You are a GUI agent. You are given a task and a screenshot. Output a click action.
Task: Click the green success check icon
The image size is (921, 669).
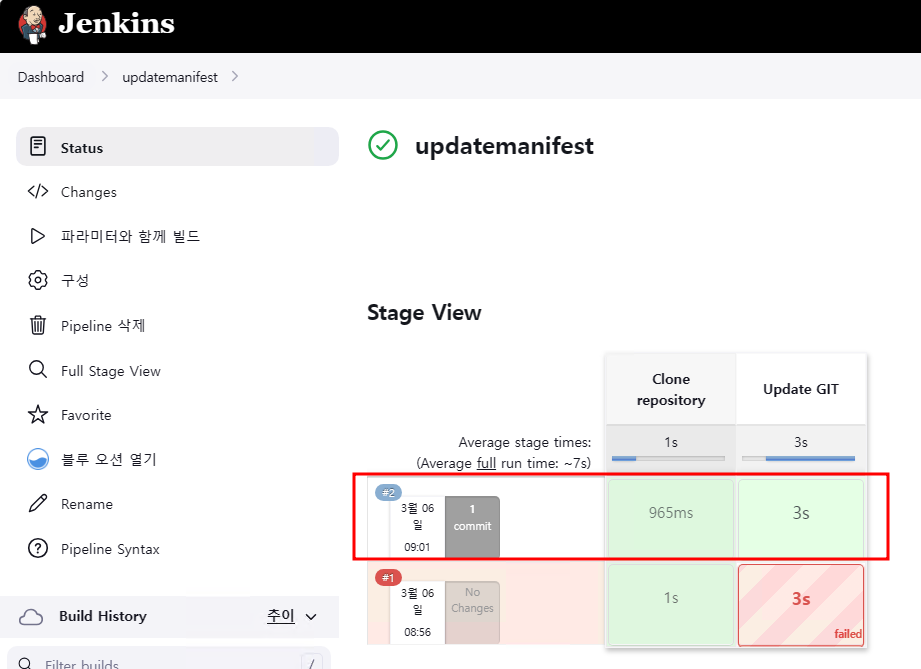pyautogui.click(x=383, y=145)
